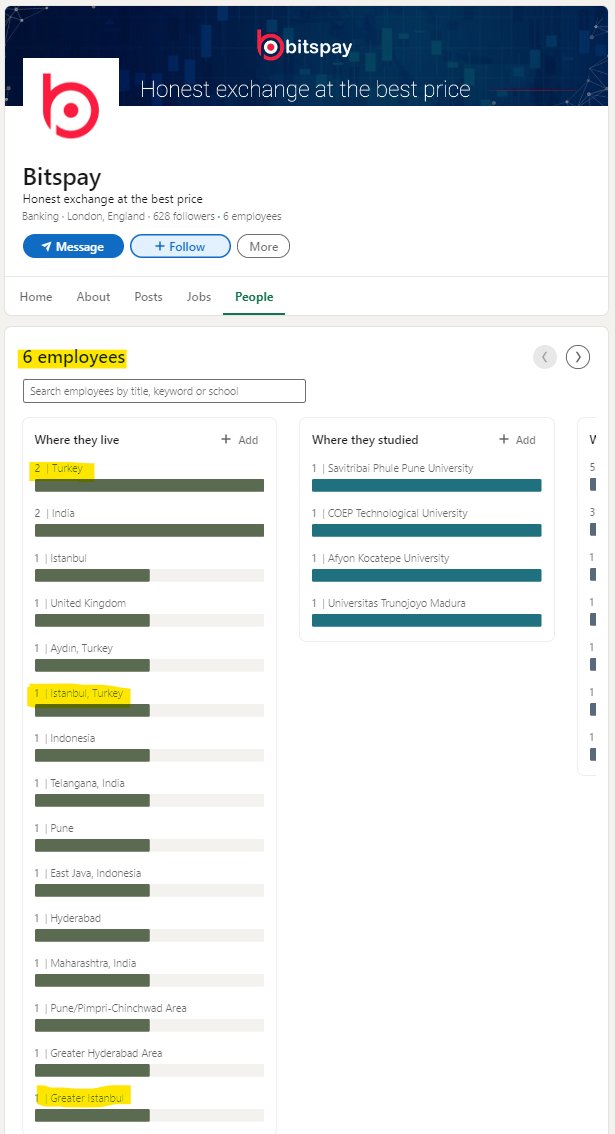Image resolution: width=615 pixels, height=1134 pixels.
Task: Click the previous carousel arrow
Action: point(545,357)
